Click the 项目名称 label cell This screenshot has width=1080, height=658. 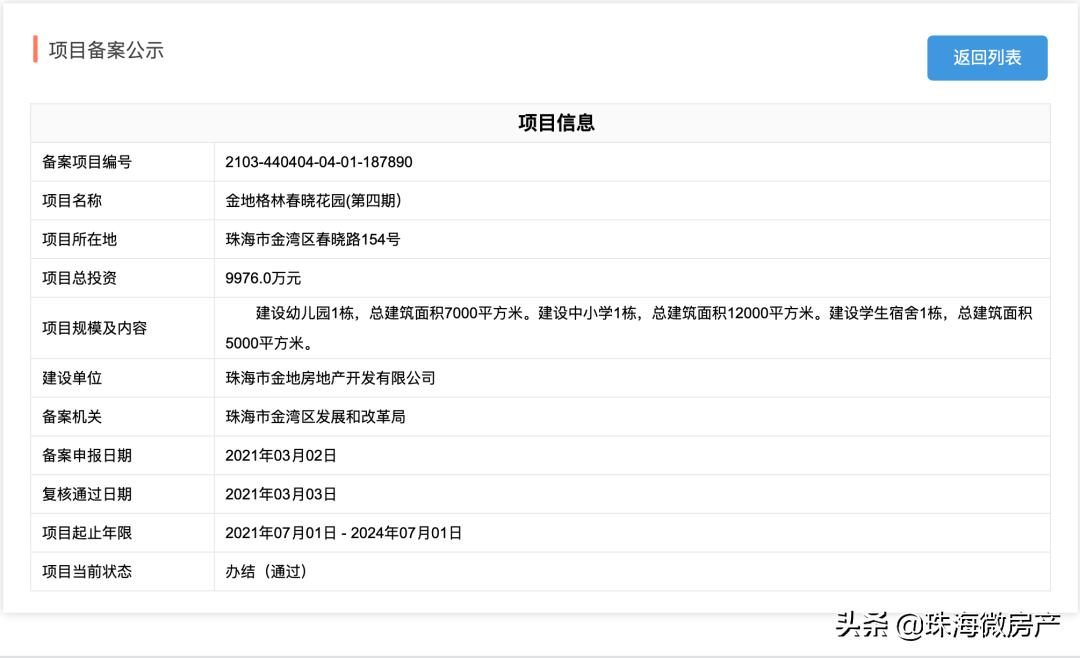123,201
